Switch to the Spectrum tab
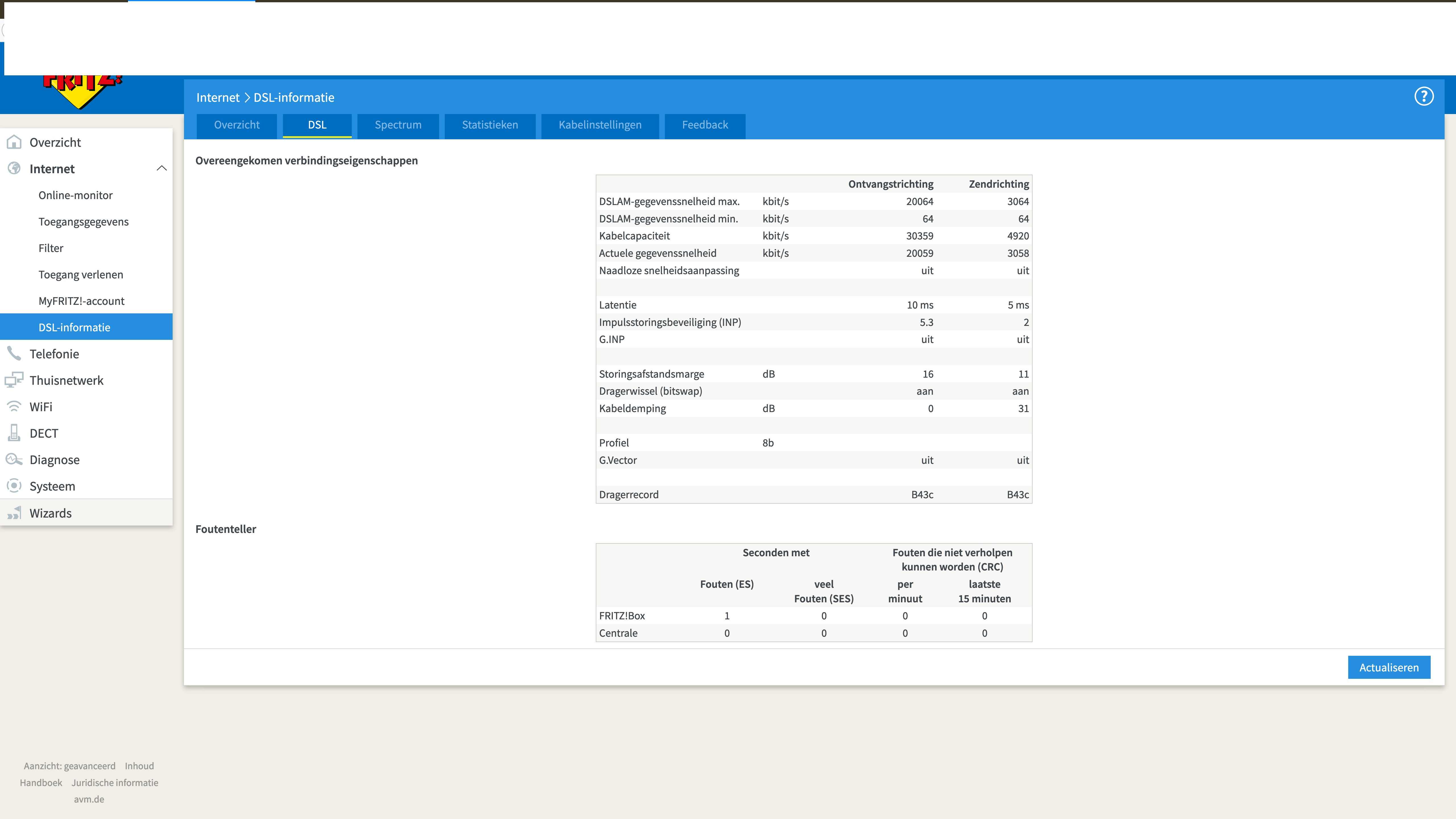This screenshot has height=819, width=1456. 398,125
